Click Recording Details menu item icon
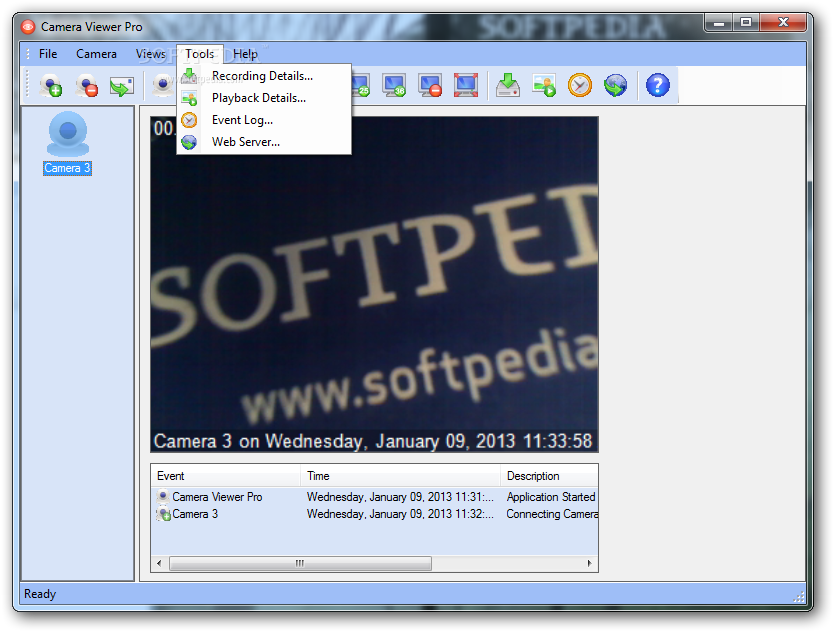This screenshot has width=834, height=632. point(189,76)
